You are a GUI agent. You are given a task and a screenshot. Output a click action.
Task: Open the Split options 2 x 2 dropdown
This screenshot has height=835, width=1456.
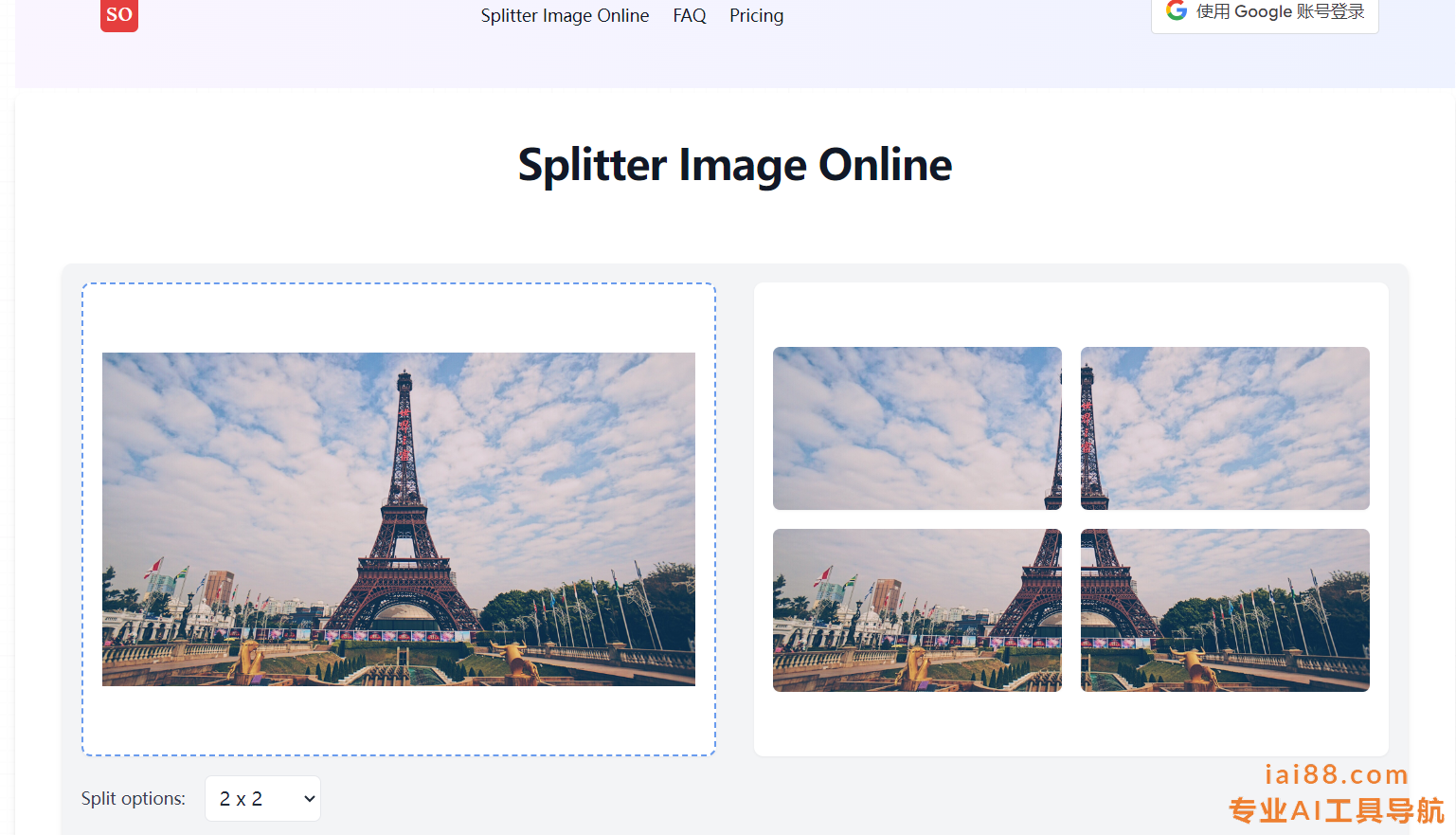(262, 799)
